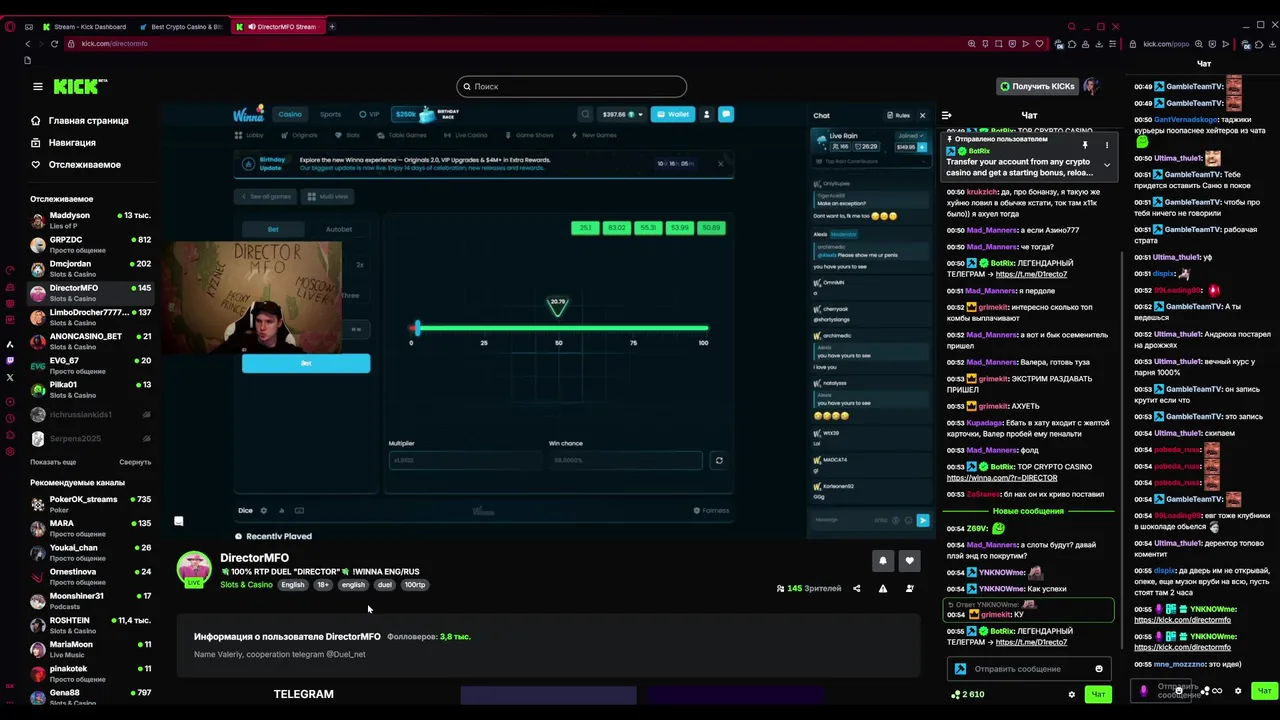
Task: Share the stream via share icon
Action: 856,589
